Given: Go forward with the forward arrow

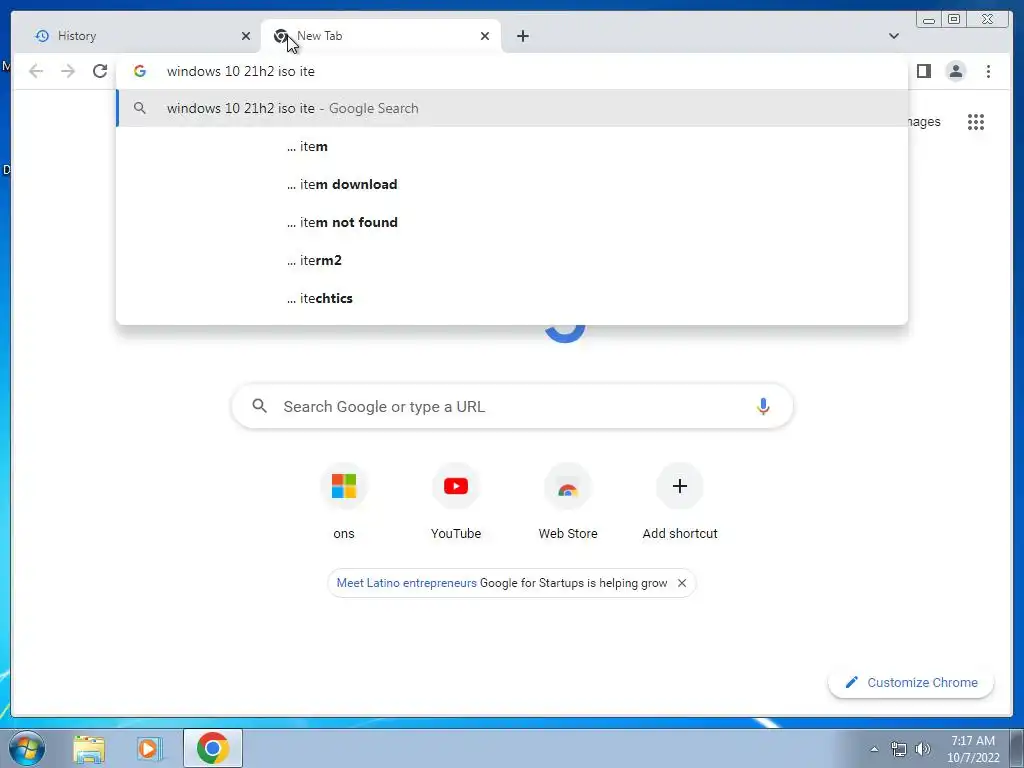Looking at the screenshot, I should click(68, 71).
